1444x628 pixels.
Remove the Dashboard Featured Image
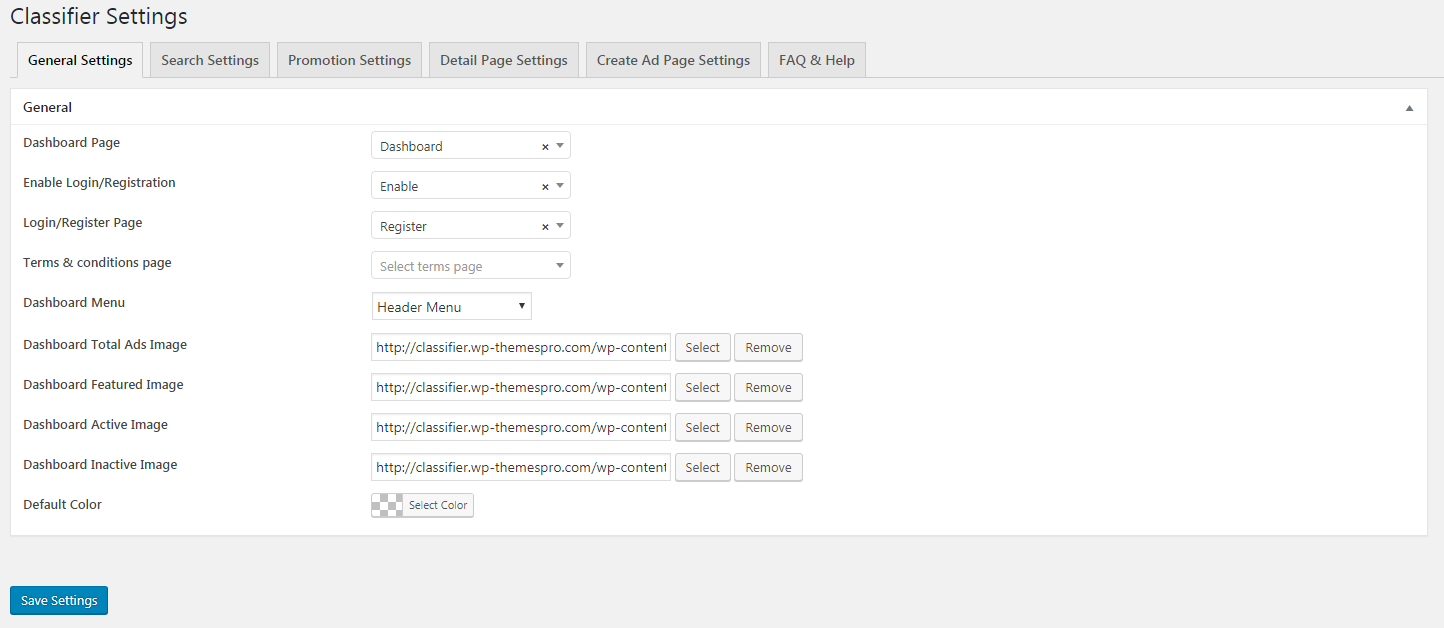point(768,387)
